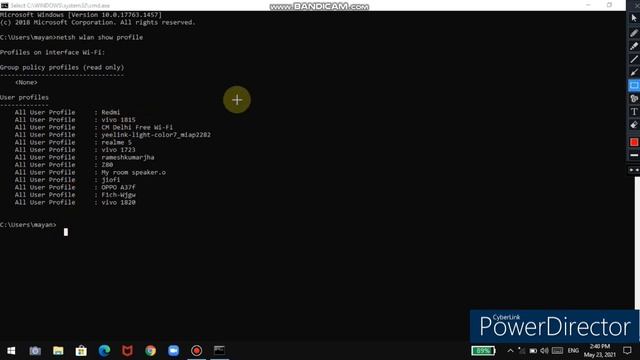Switch ENG input language
Screen dimensions: 640x360
(x=573, y=351)
